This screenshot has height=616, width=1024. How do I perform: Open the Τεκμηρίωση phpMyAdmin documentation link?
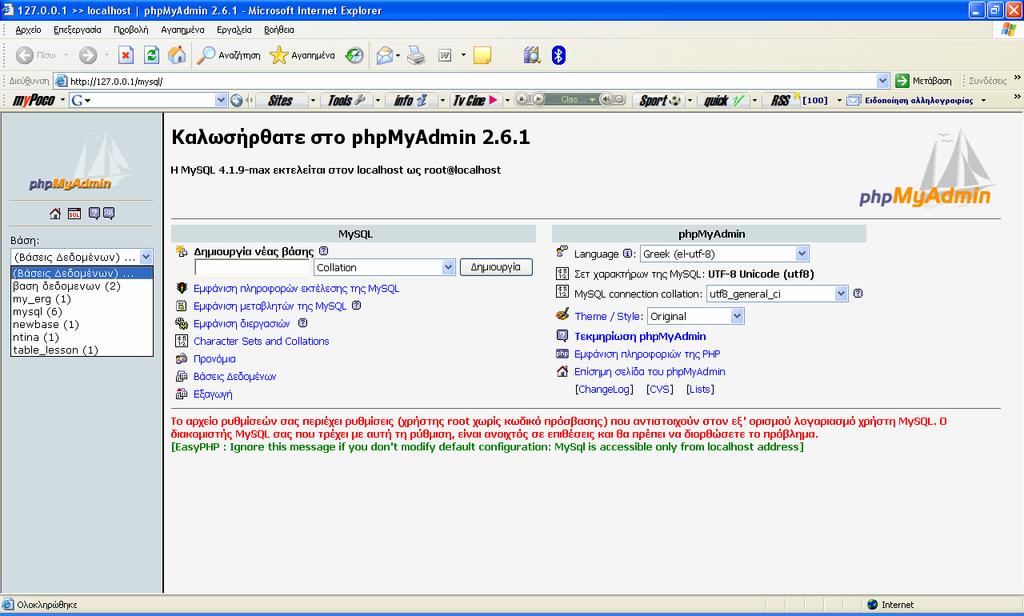[x=640, y=336]
